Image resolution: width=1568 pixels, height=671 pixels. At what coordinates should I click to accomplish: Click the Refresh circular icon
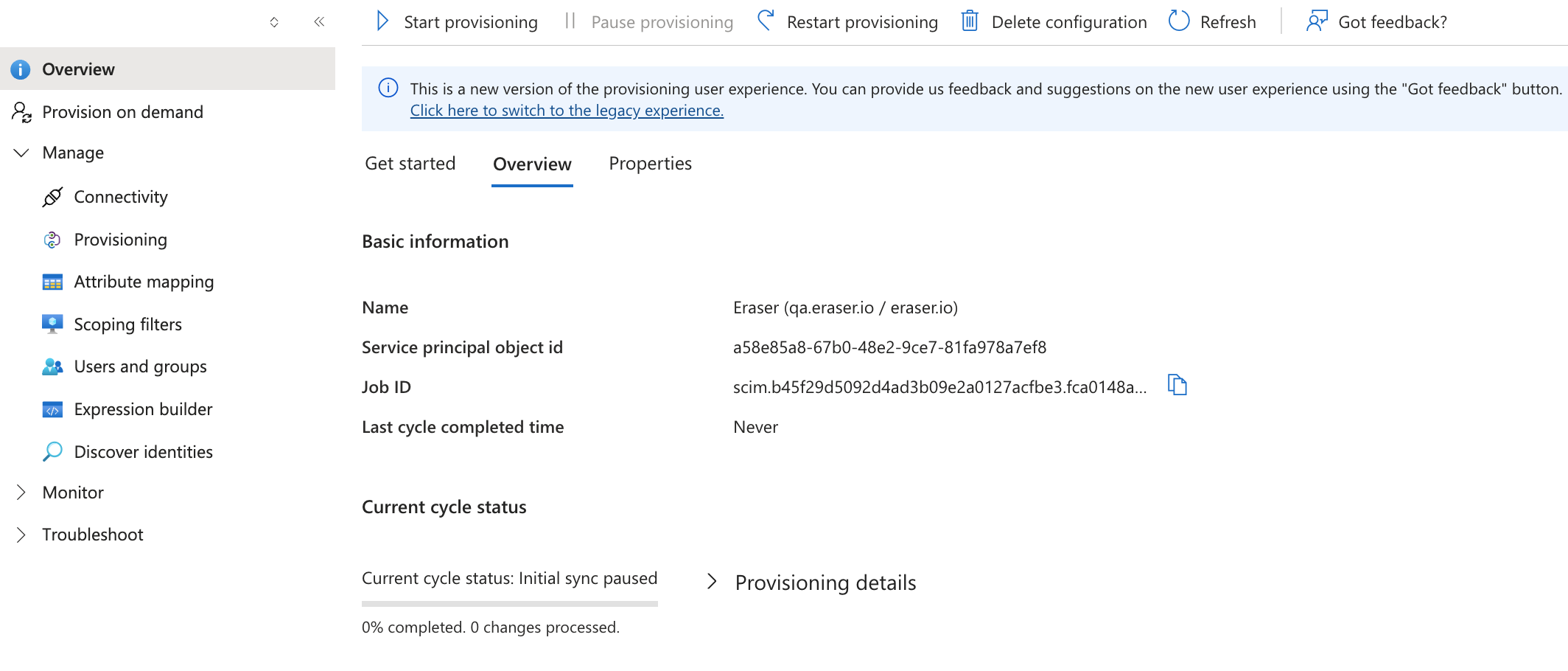(1179, 21)
